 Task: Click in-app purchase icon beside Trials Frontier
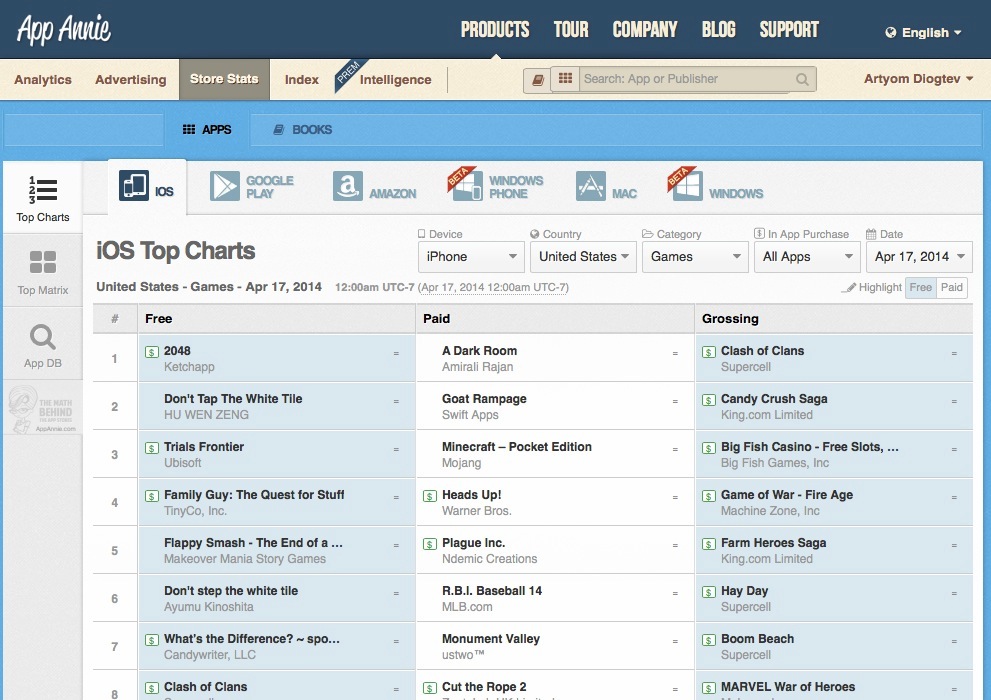click(152, 448)
